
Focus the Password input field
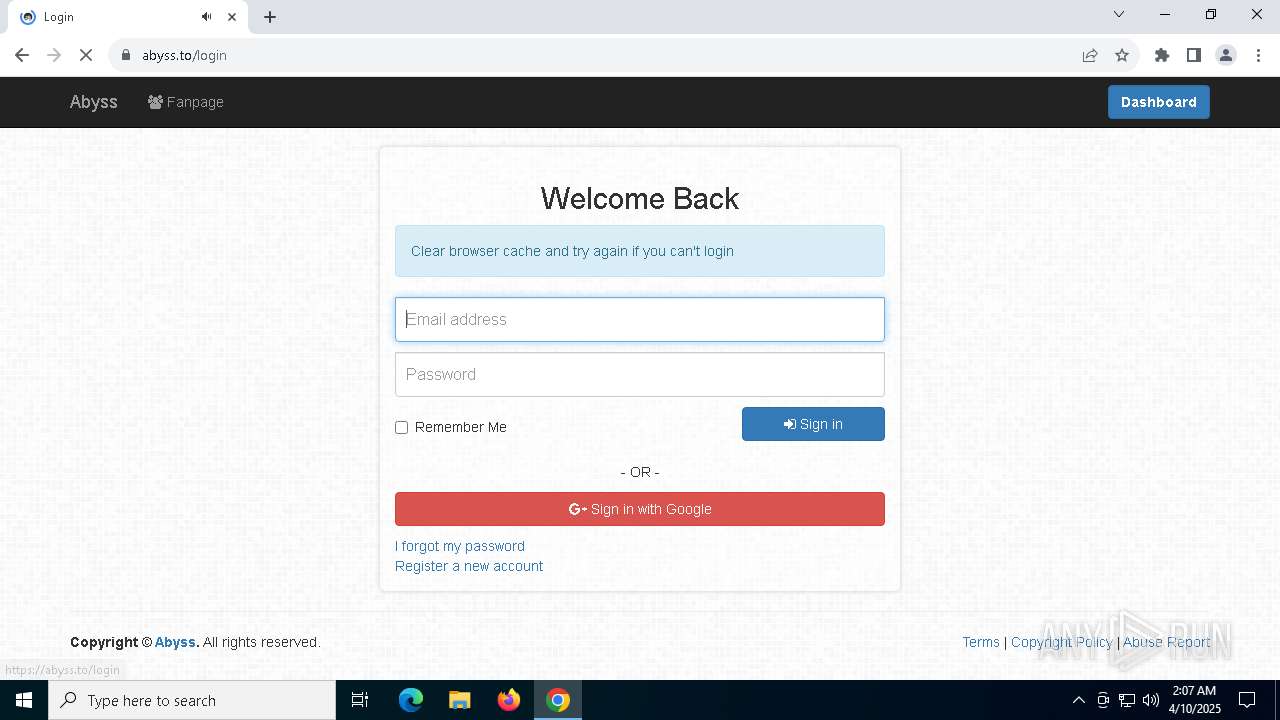[x=640, y=374]
